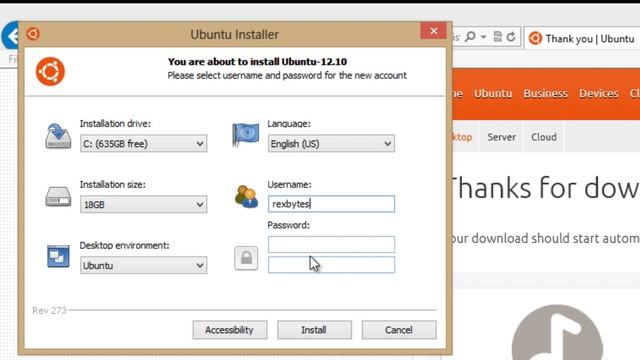This screenshot has width=640, height=360.
Task: Click the 'You are about to install Ubuntu-12.10' heading
Action: pyautogui.click(x=257, y=62)
